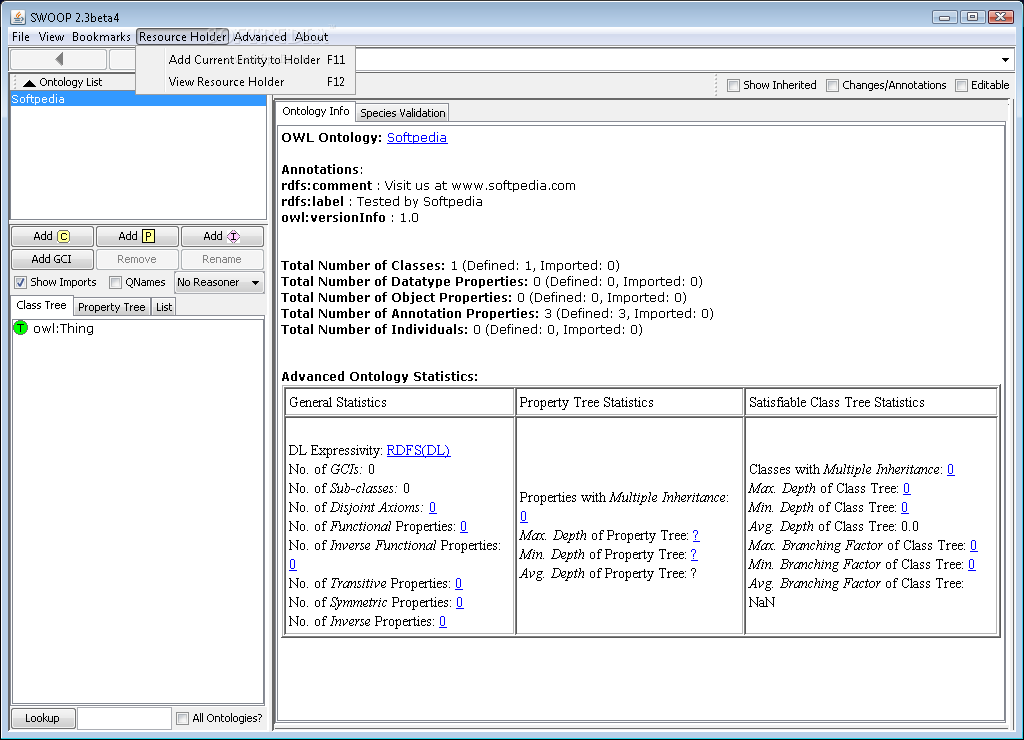
Task: Click the Total Number of Classes line
Action: pyautogui.click(x=450, y=266)
